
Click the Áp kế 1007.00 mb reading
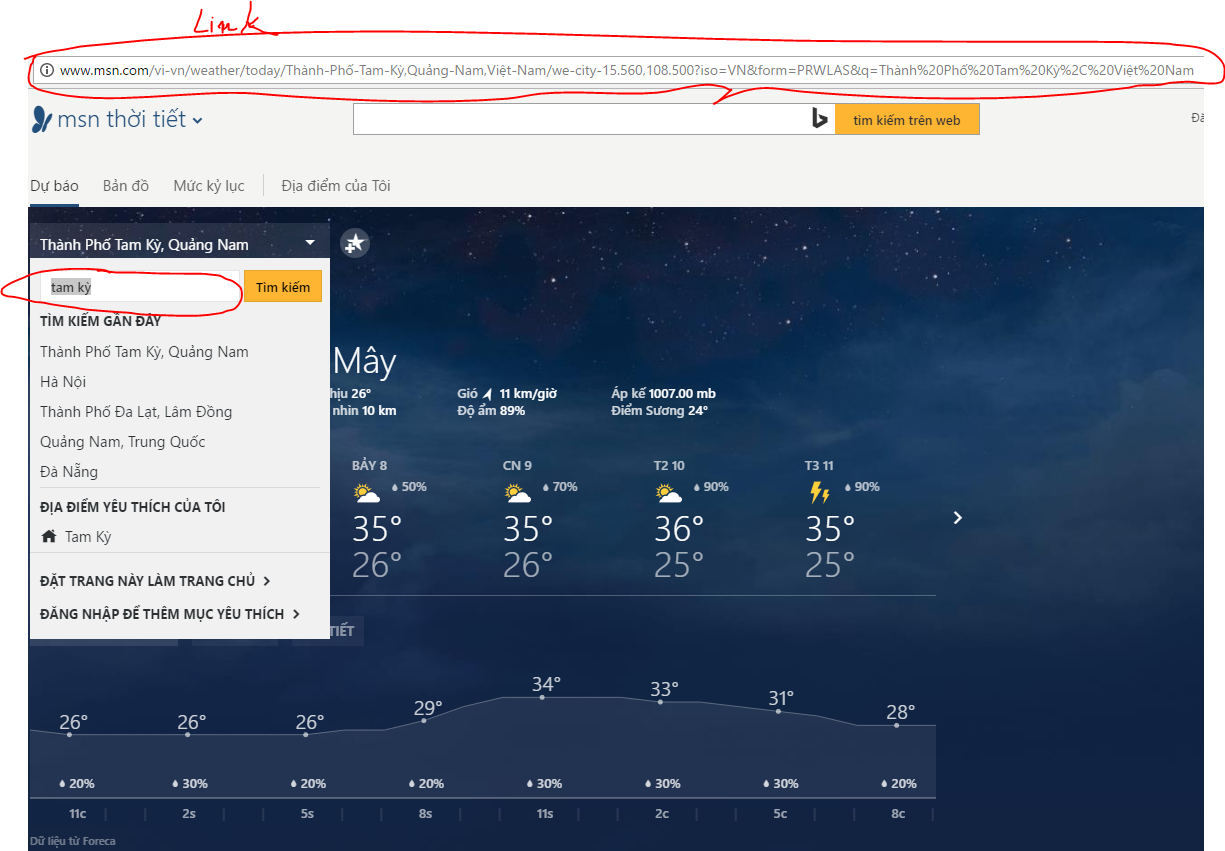[664, 394]
